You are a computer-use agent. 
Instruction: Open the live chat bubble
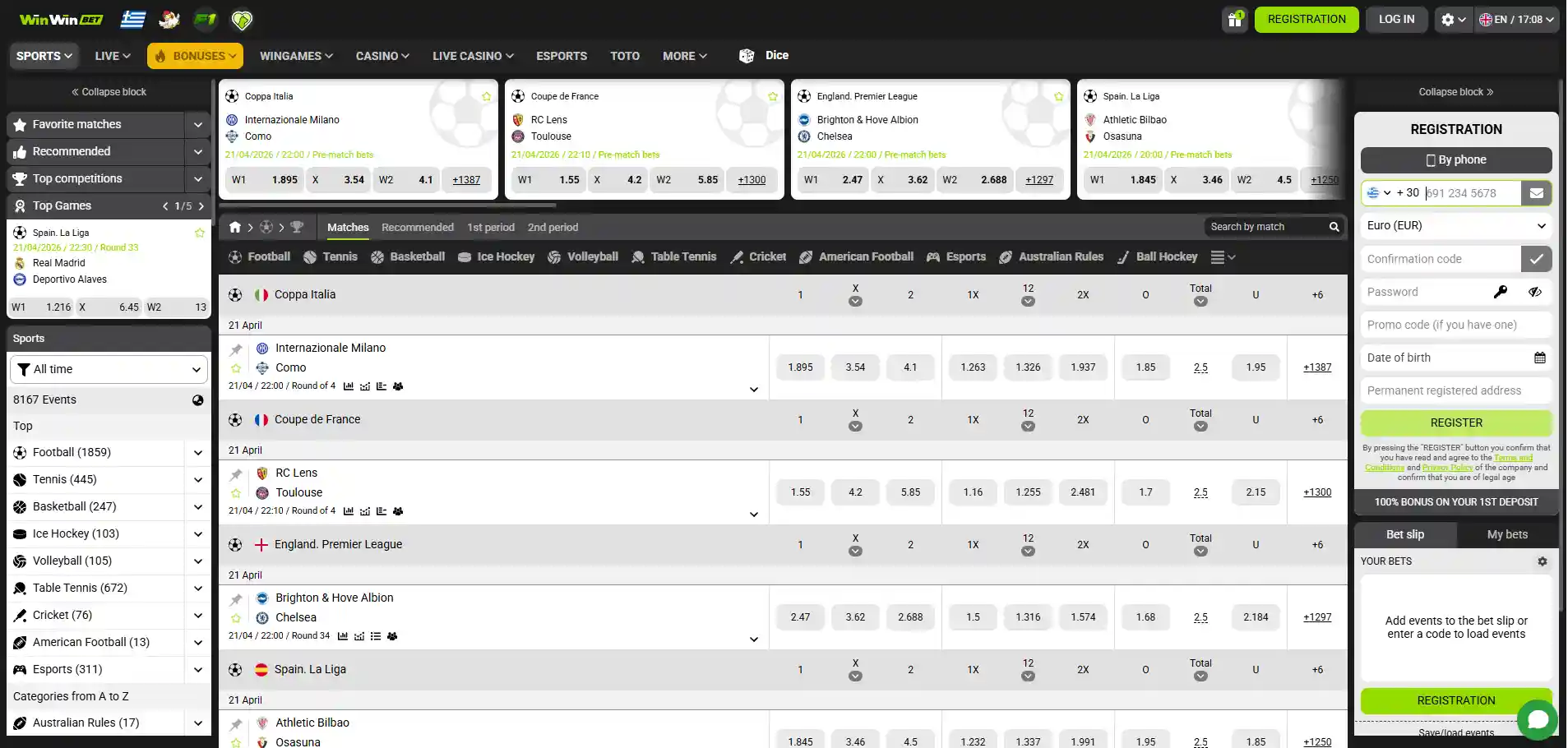pos(1538,720)
